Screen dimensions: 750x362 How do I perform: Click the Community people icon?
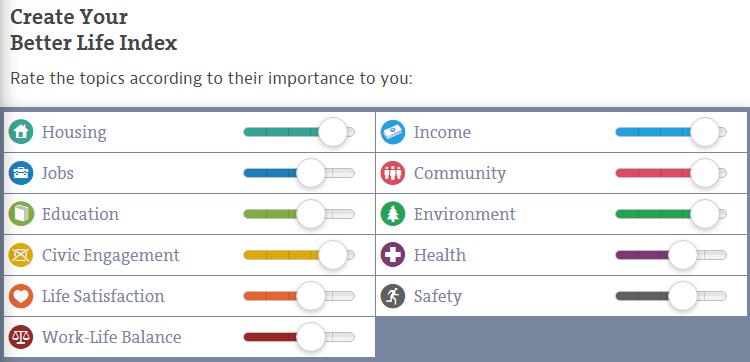click(x=393, y=173)
